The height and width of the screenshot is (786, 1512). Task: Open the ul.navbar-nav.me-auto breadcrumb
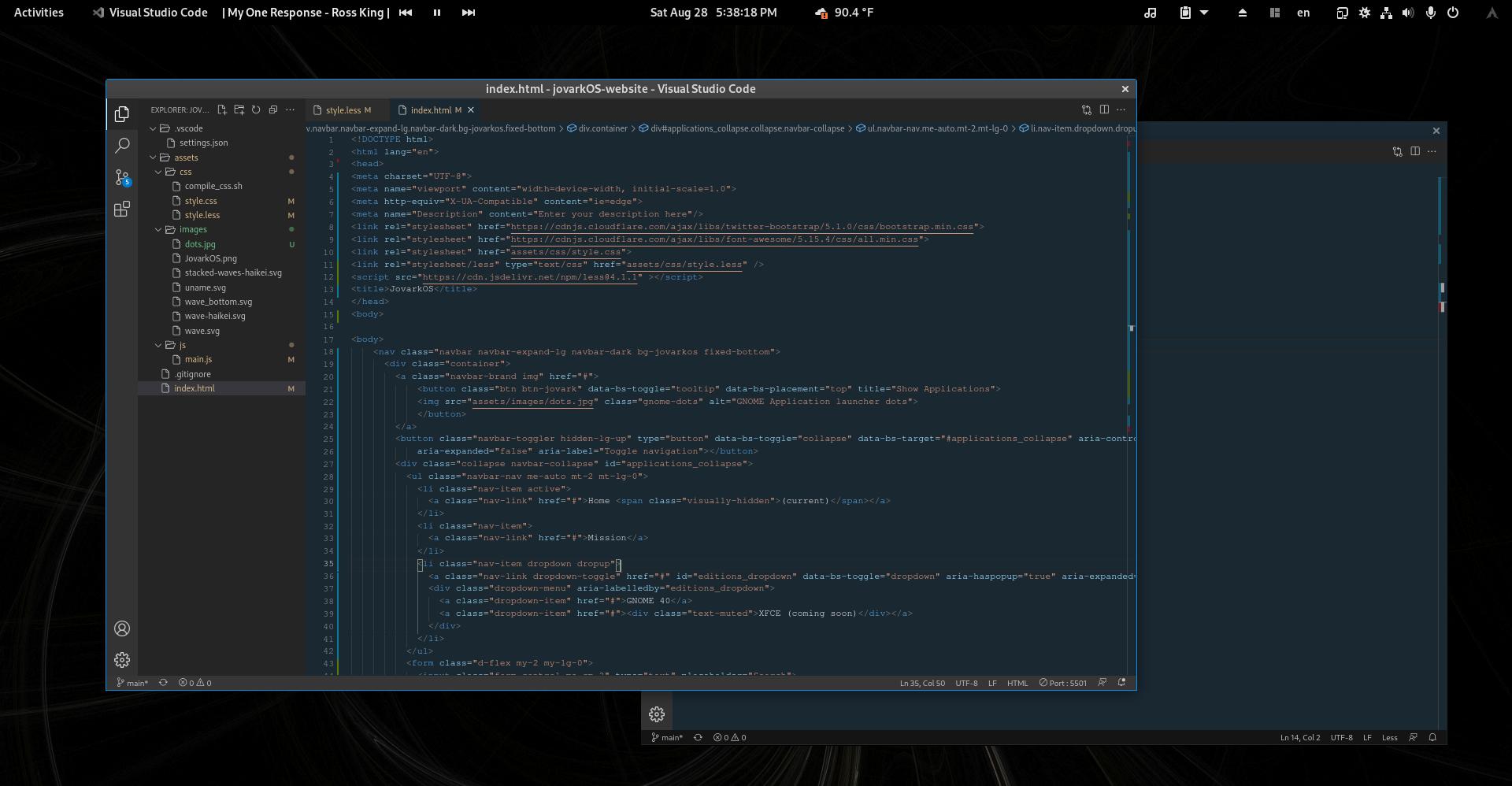point(931,128)
